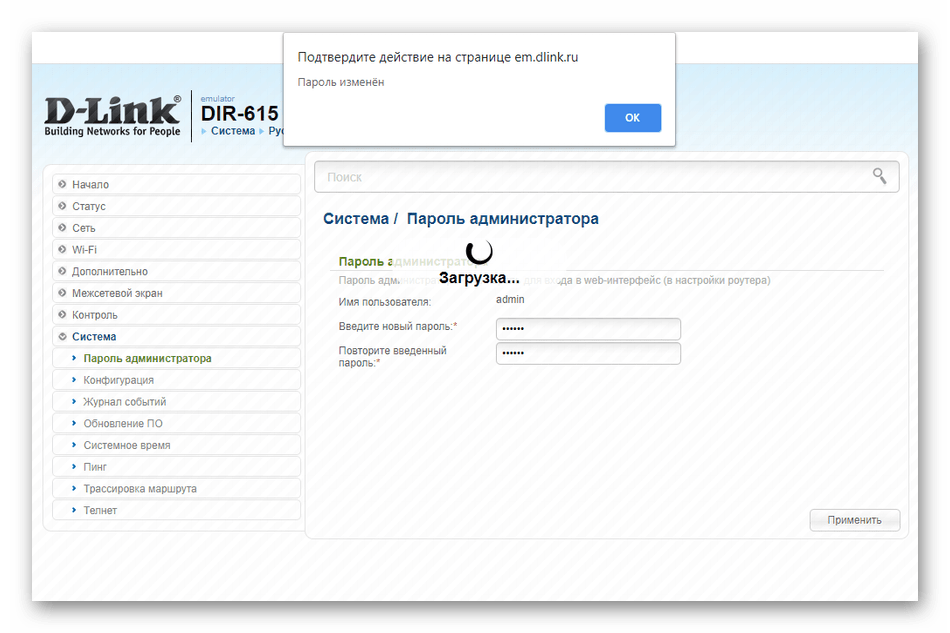Open the Дополнительно menu section
The height and width of the screenshot is (633, 950).
[176, 271]
